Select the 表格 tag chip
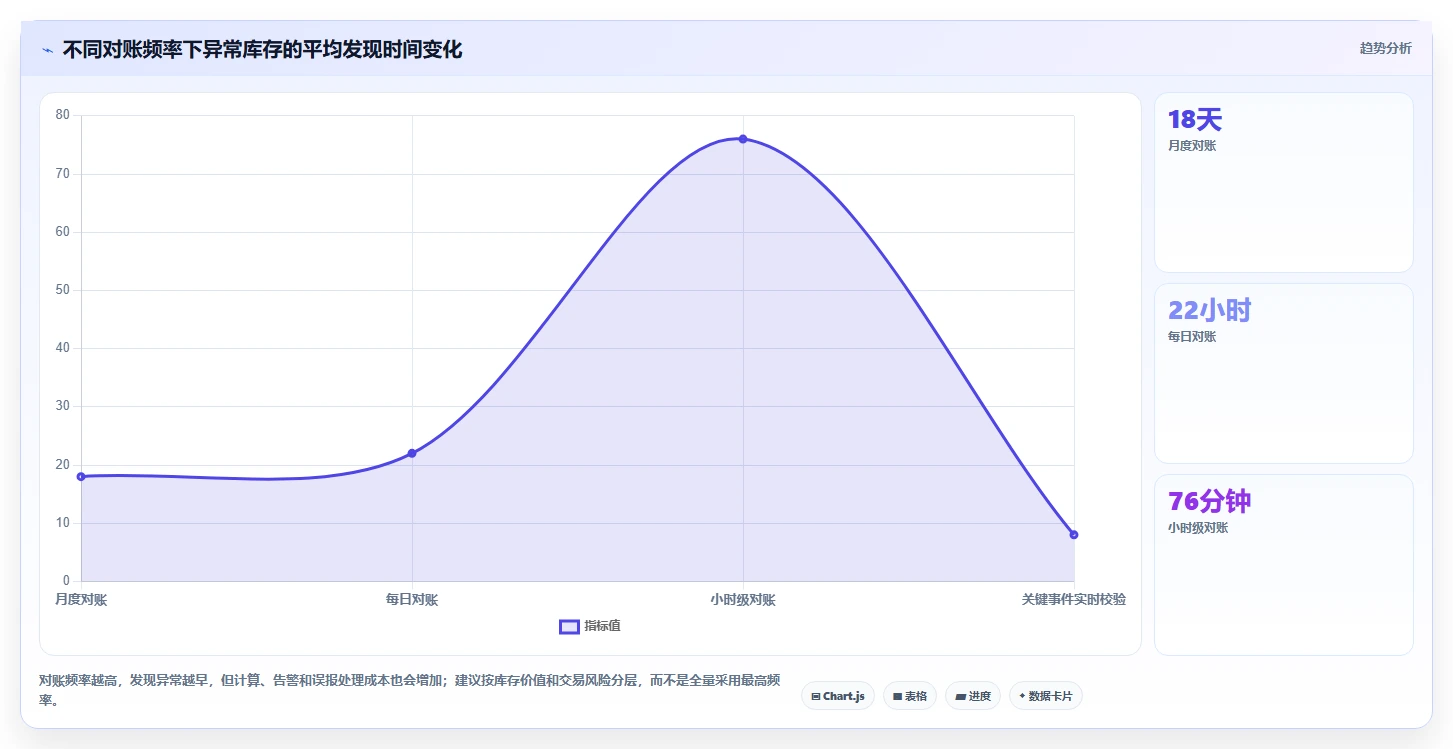 [x=910, y=696]
